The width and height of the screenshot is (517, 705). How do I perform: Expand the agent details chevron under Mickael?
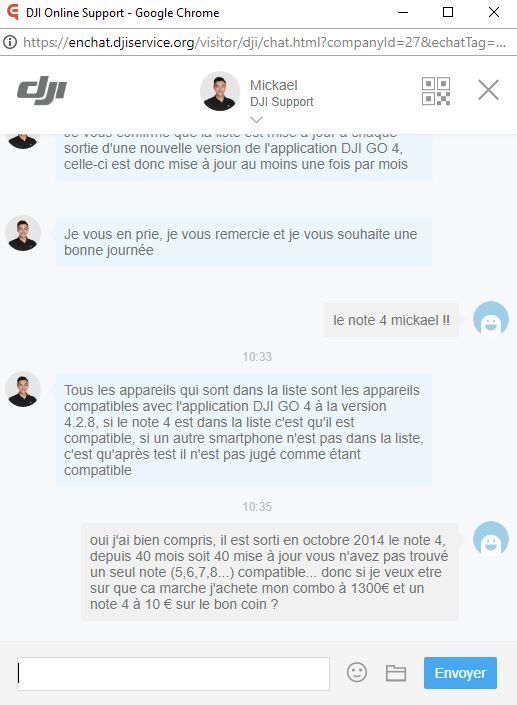pos(256,120)
